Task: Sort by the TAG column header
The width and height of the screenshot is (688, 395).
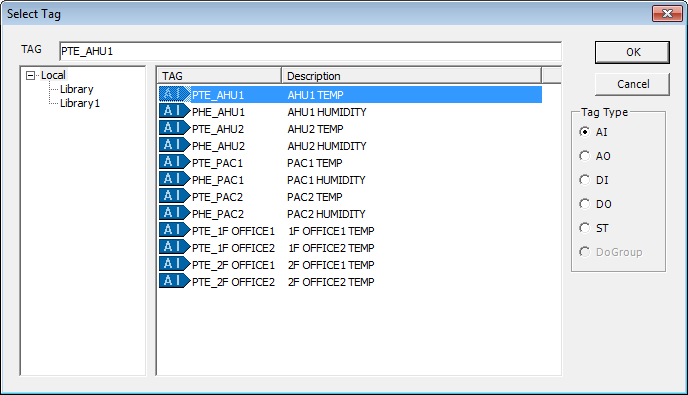Action: (x=219, y=75)
